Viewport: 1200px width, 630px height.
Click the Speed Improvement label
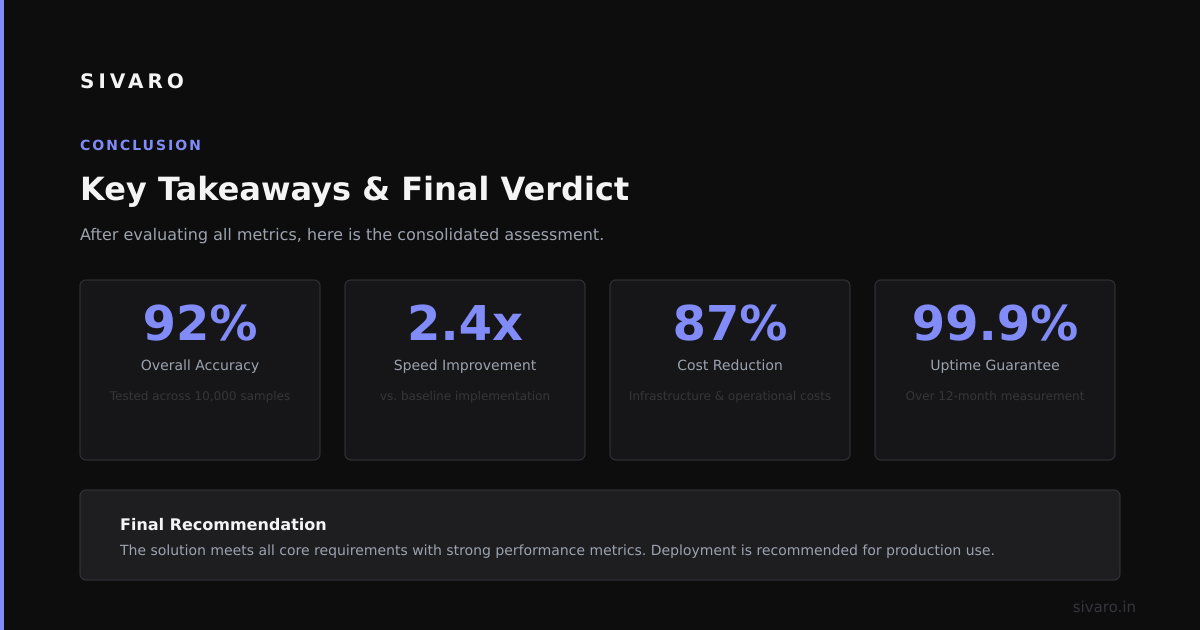[465, 365]
